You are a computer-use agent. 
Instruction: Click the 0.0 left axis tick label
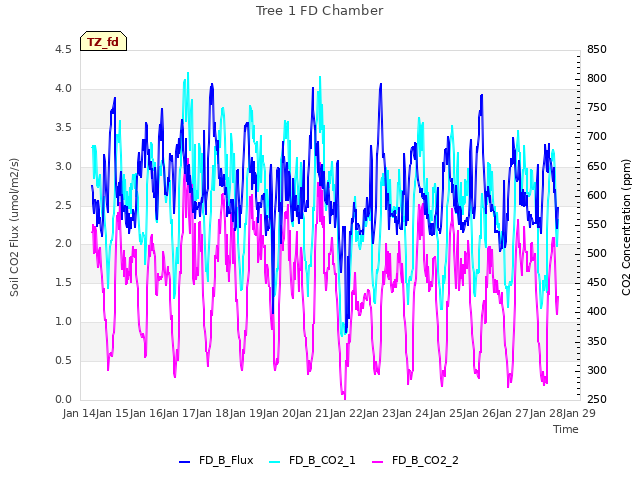click(x=63, y=399)
